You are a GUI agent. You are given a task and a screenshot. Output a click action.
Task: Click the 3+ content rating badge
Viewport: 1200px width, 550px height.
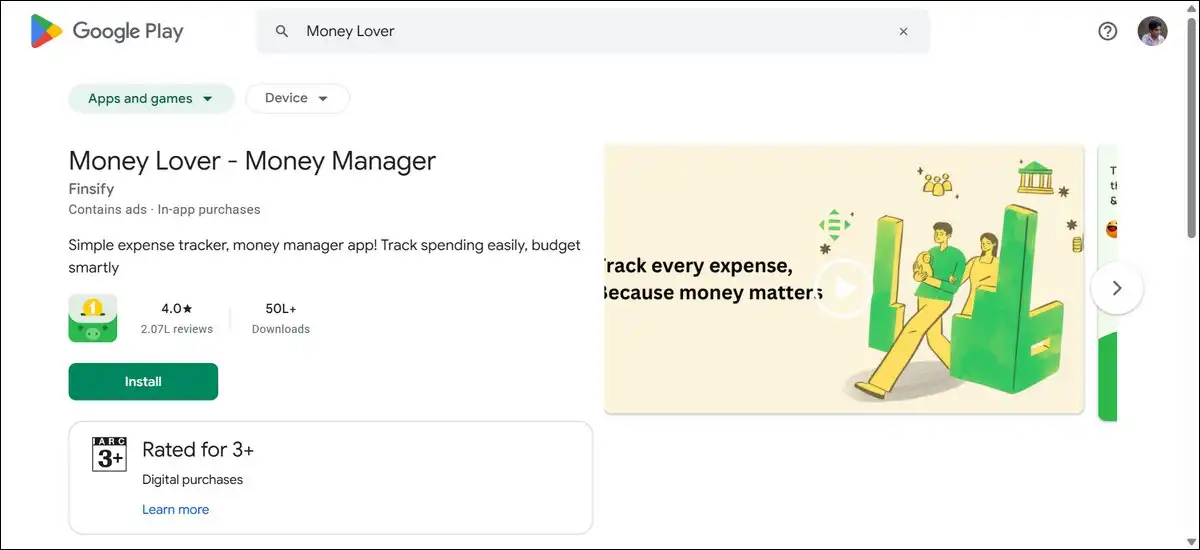pyautogui.click(x=109, y=453)
